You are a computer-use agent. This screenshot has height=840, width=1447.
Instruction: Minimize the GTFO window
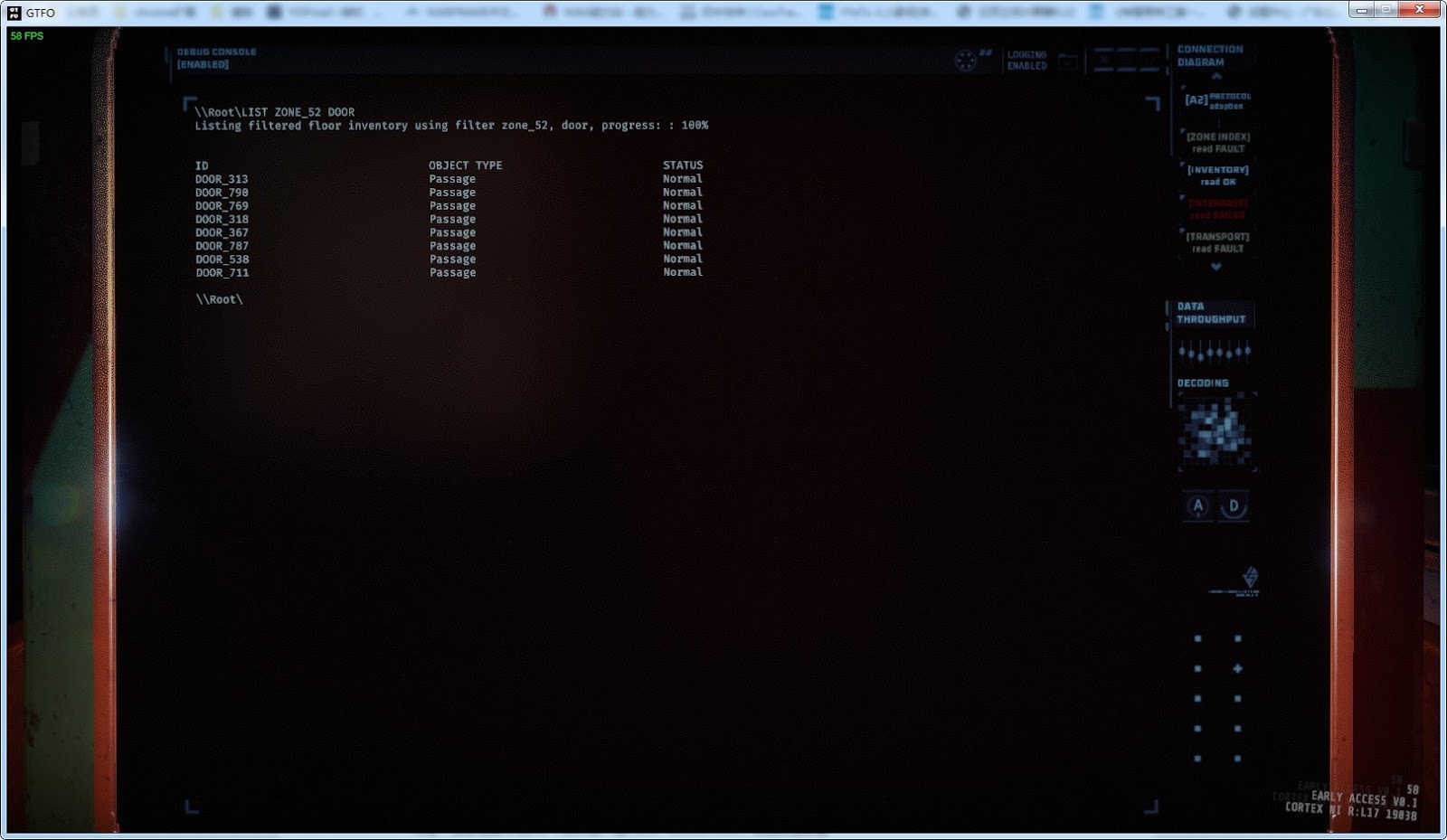(1360, 10)
